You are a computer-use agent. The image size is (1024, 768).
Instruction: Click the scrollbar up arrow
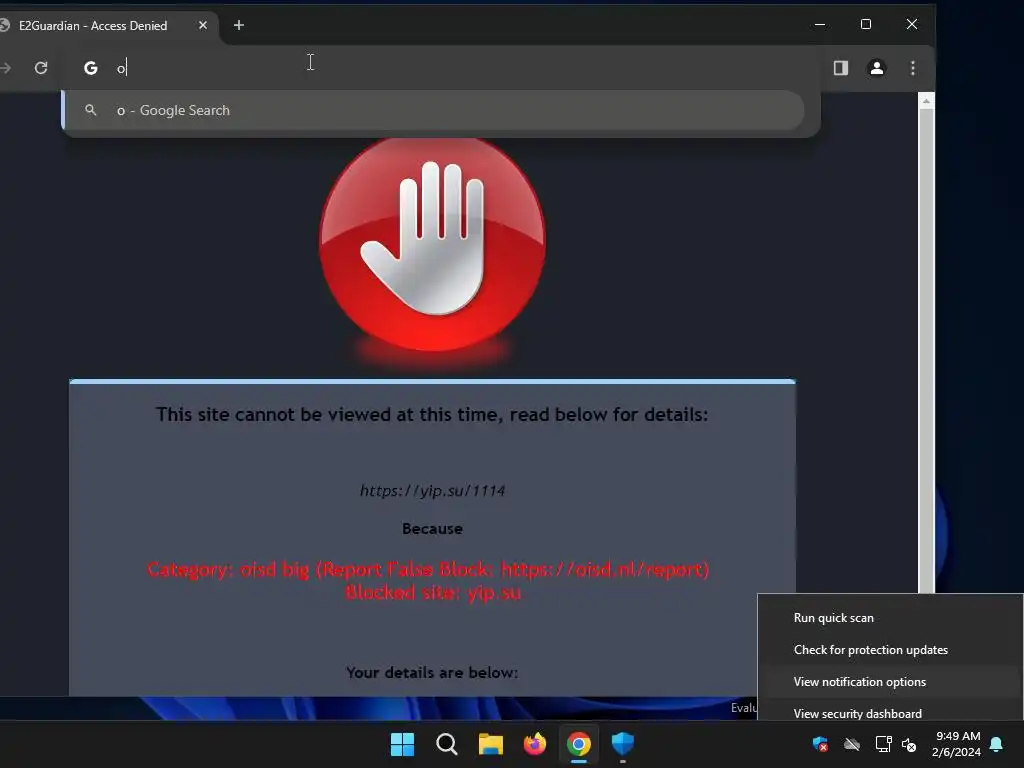click(926, 101)
